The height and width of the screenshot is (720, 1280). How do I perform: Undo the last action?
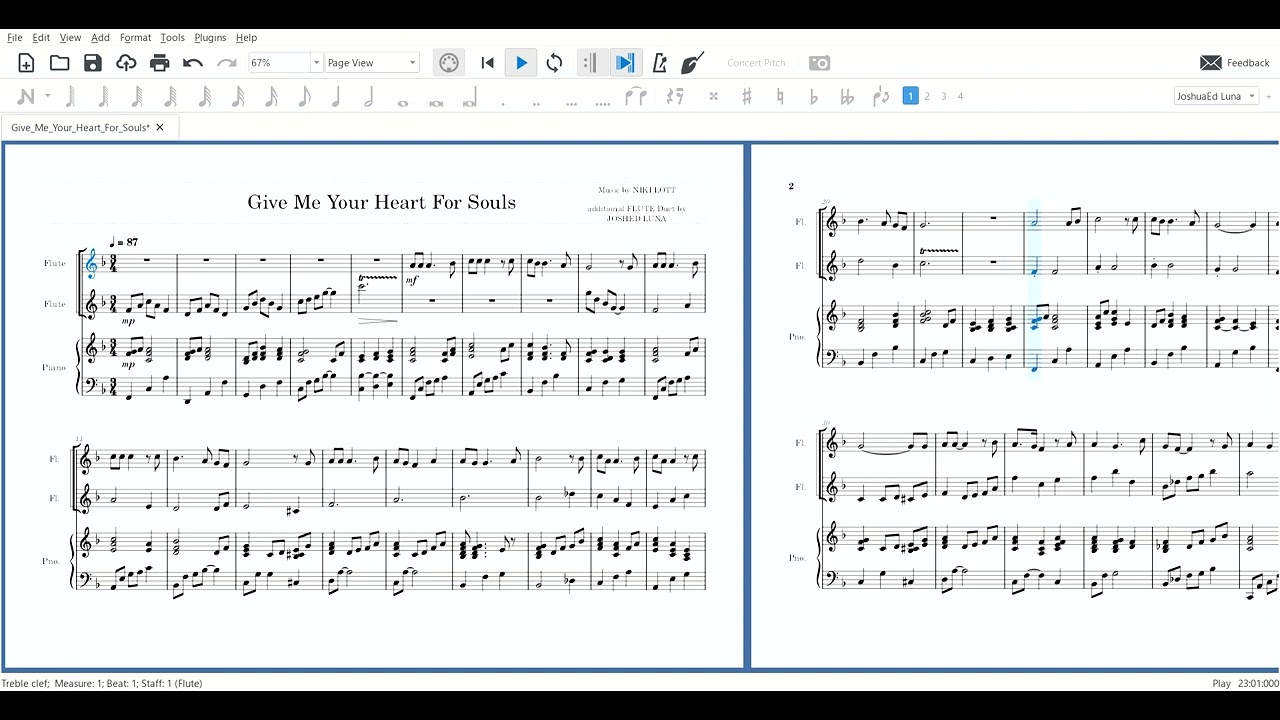pos(193,63)
